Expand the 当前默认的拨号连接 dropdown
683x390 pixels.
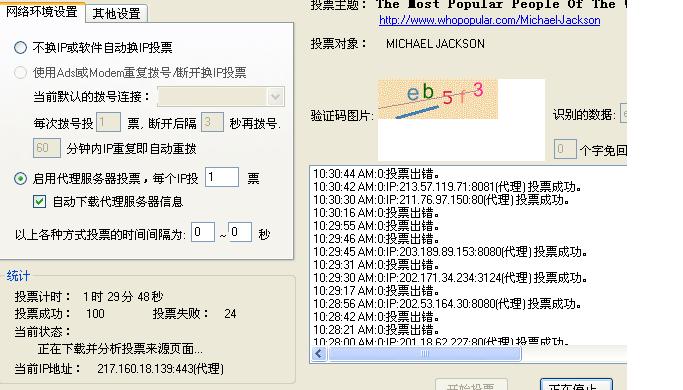(x=275, y=97)
